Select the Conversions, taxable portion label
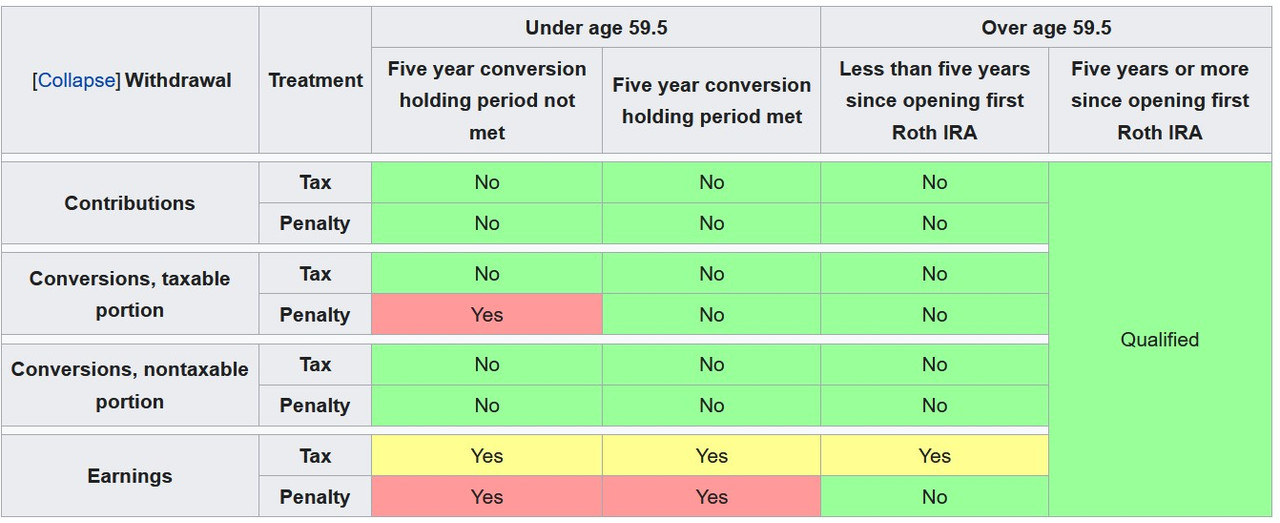 (130, 294)
